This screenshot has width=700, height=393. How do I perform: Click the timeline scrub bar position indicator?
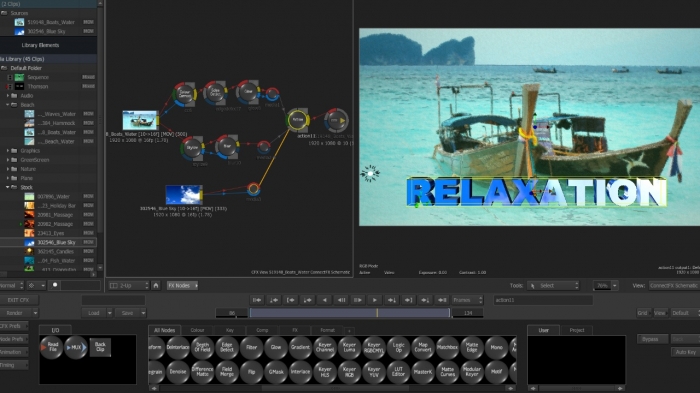point(377,313)
